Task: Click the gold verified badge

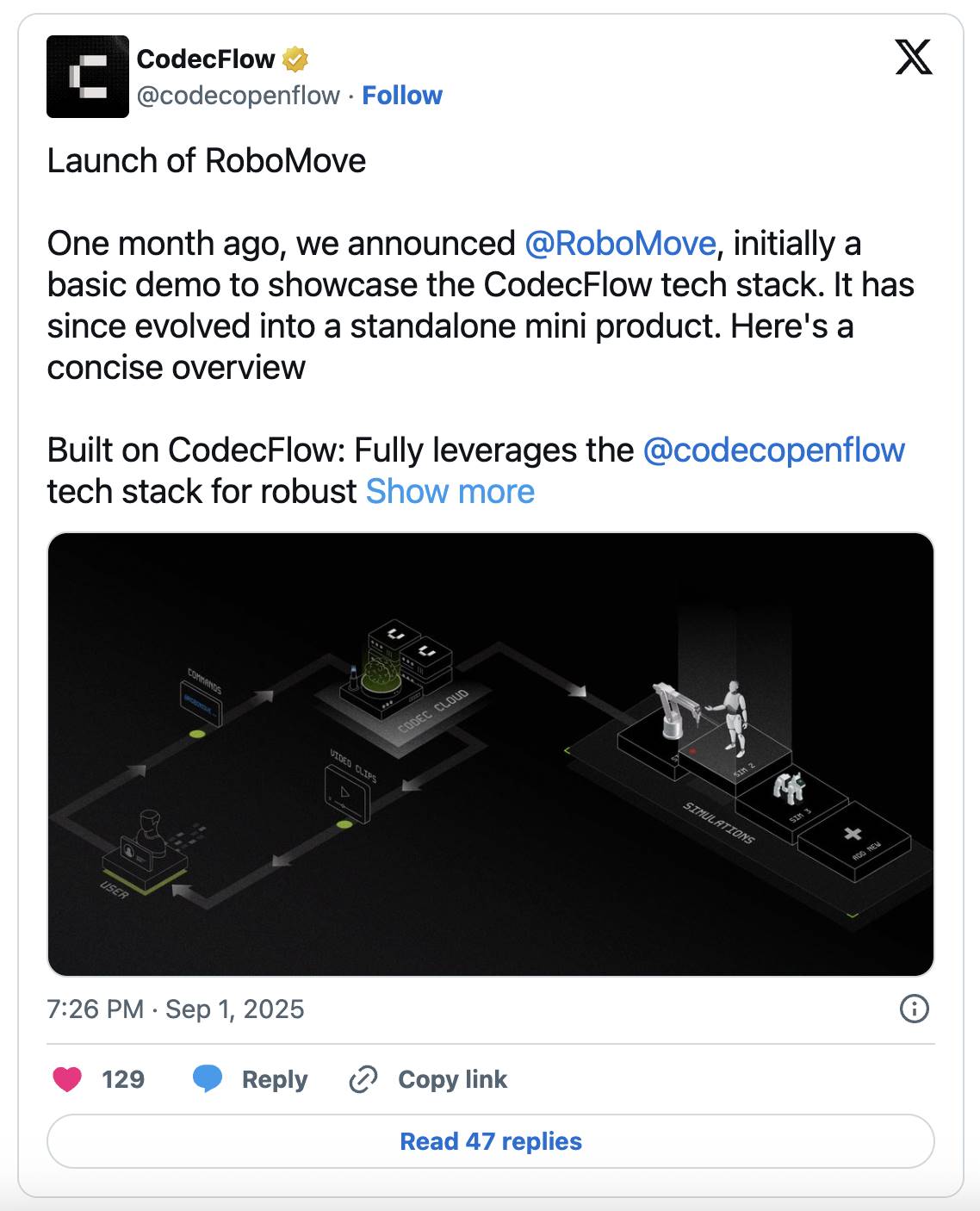Action: click(295, 59)
